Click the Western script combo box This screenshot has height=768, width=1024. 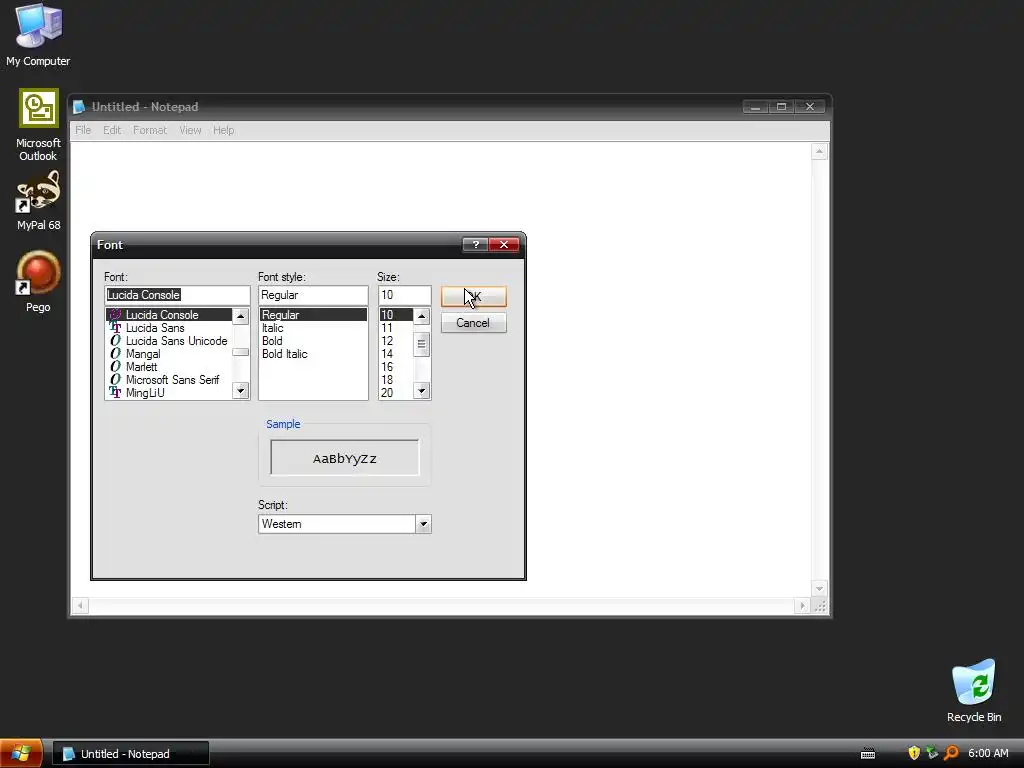(x=345, y=524)
